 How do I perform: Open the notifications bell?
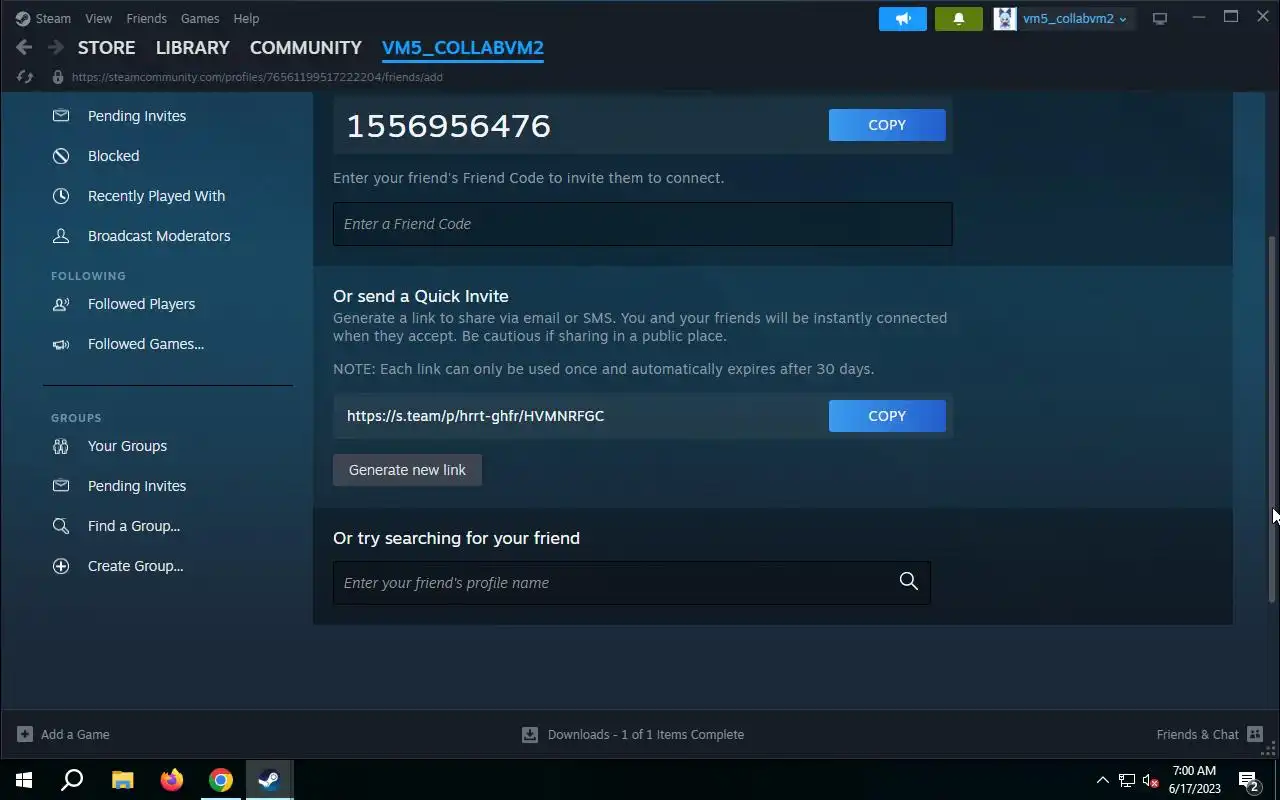coord(959,19)
